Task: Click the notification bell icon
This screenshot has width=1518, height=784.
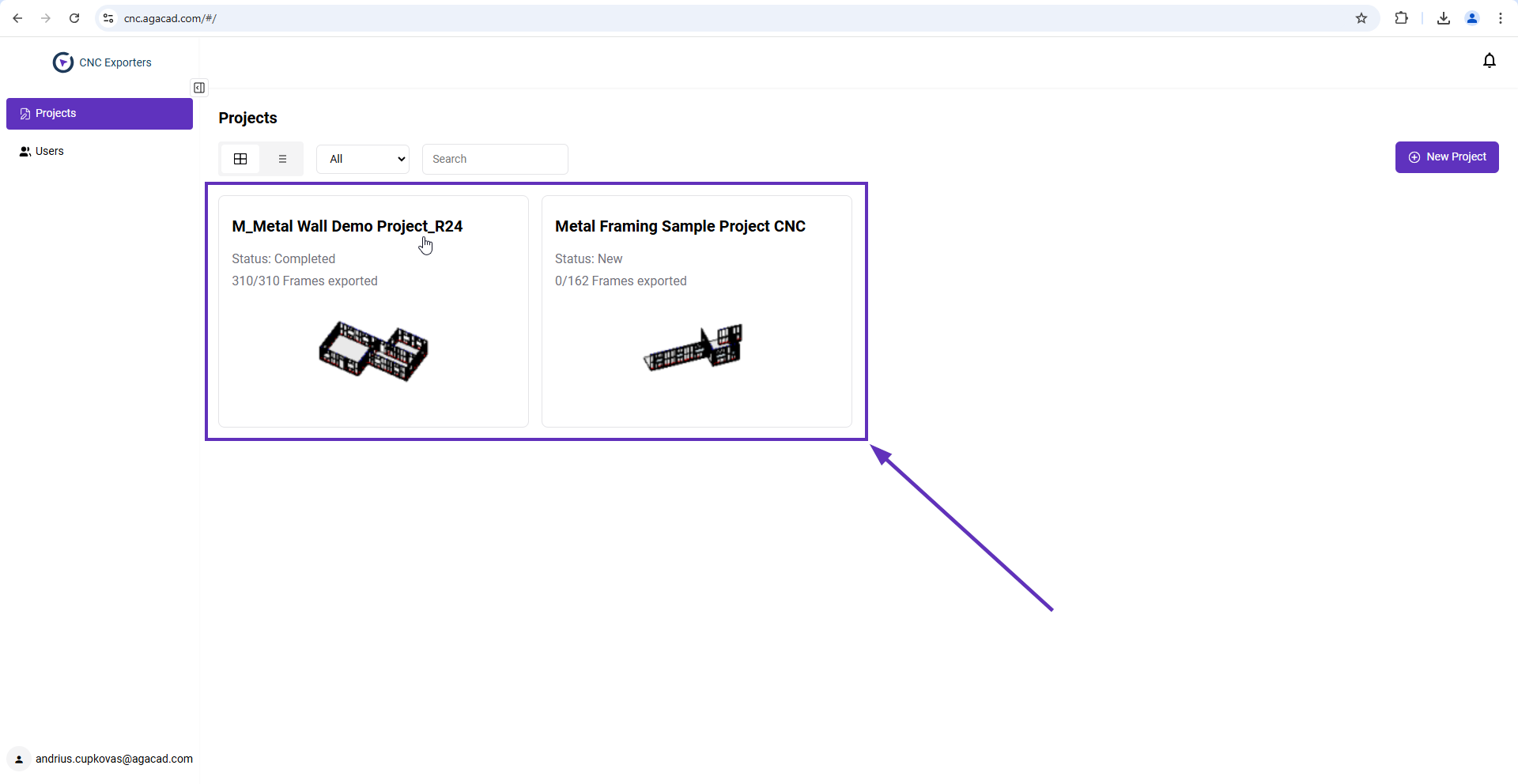Action: click(1489, 61)
